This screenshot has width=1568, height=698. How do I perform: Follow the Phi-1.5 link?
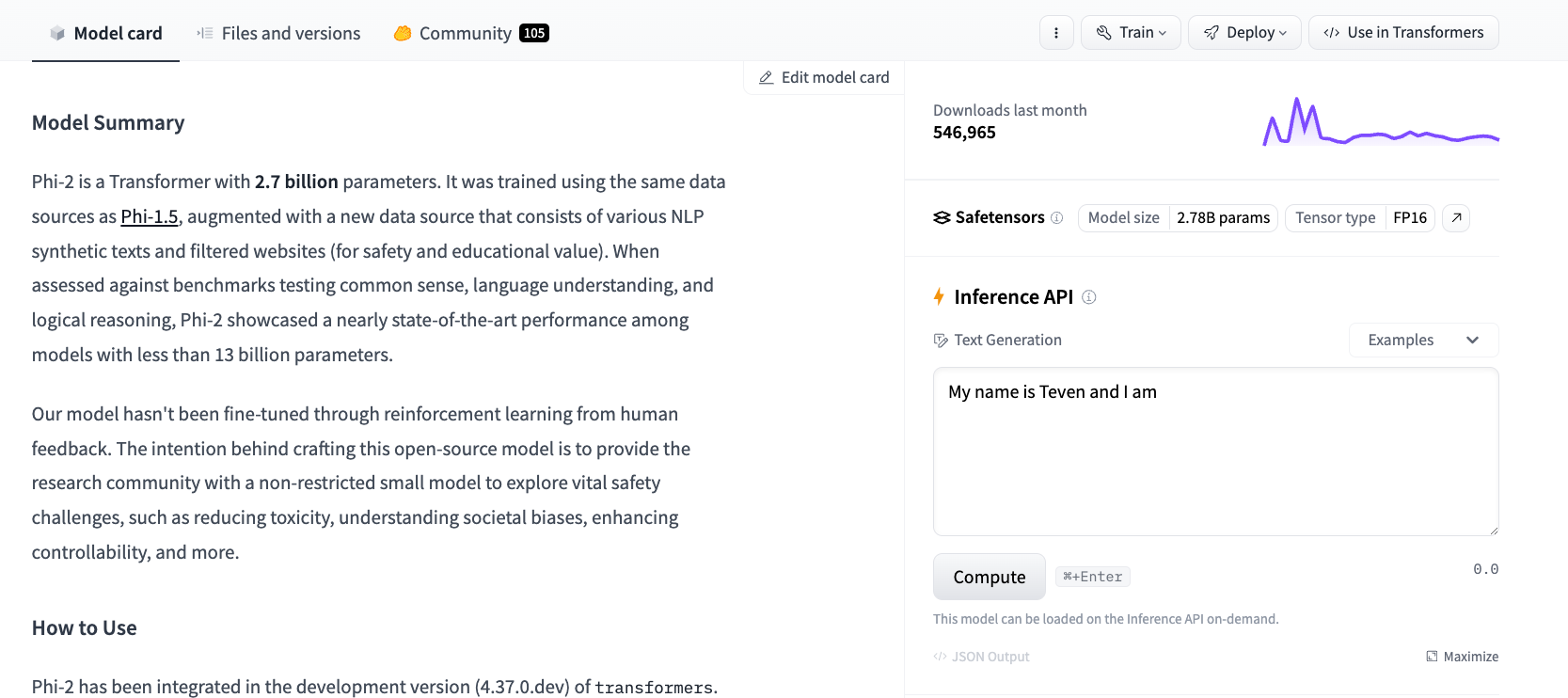tap(150, 216)
